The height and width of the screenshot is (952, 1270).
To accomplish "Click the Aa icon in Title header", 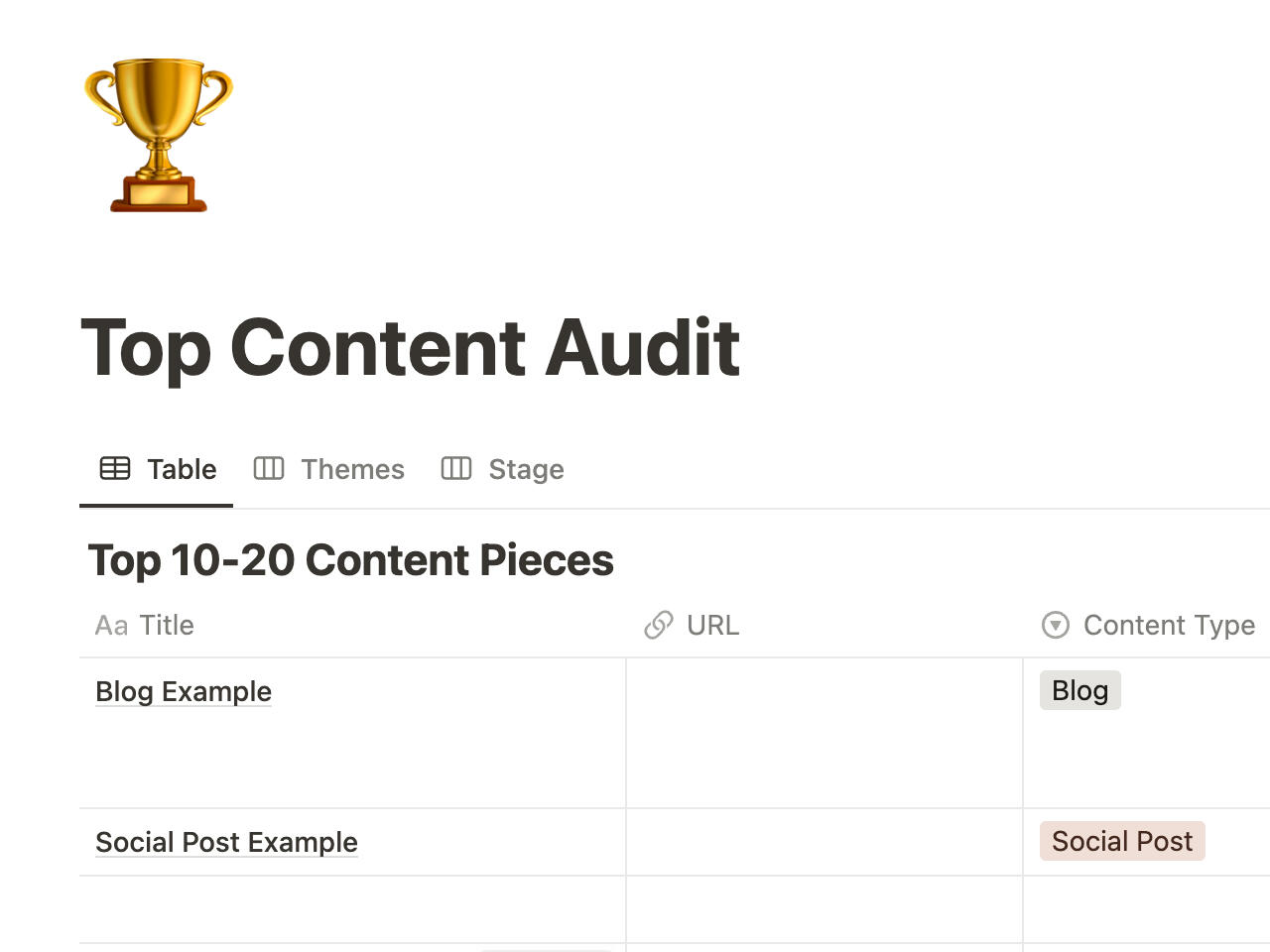I will (111, 626).
